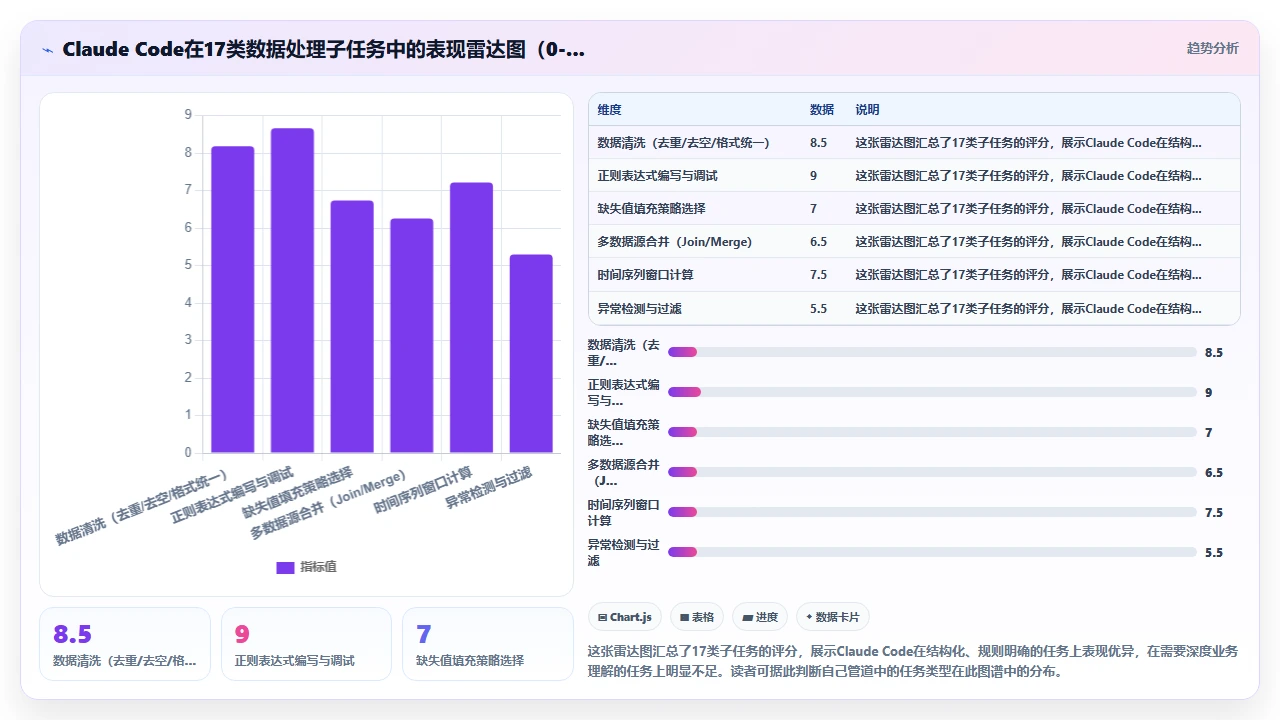Select table row 缺失值填充策略选择
The height and width of the screenshot is (720, 1280).
click(x=914, y=208)
